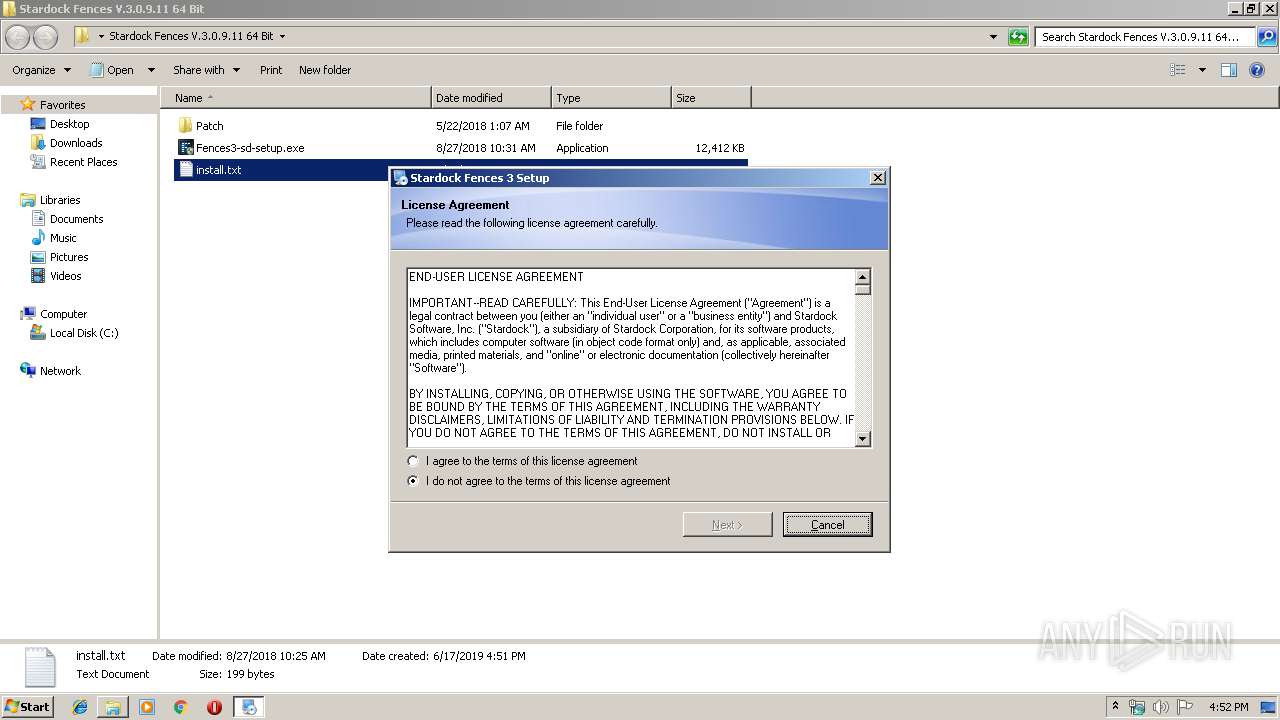Screen dimensions: 1280x720
Task: Click the network tray icon
Action: 1137,707
